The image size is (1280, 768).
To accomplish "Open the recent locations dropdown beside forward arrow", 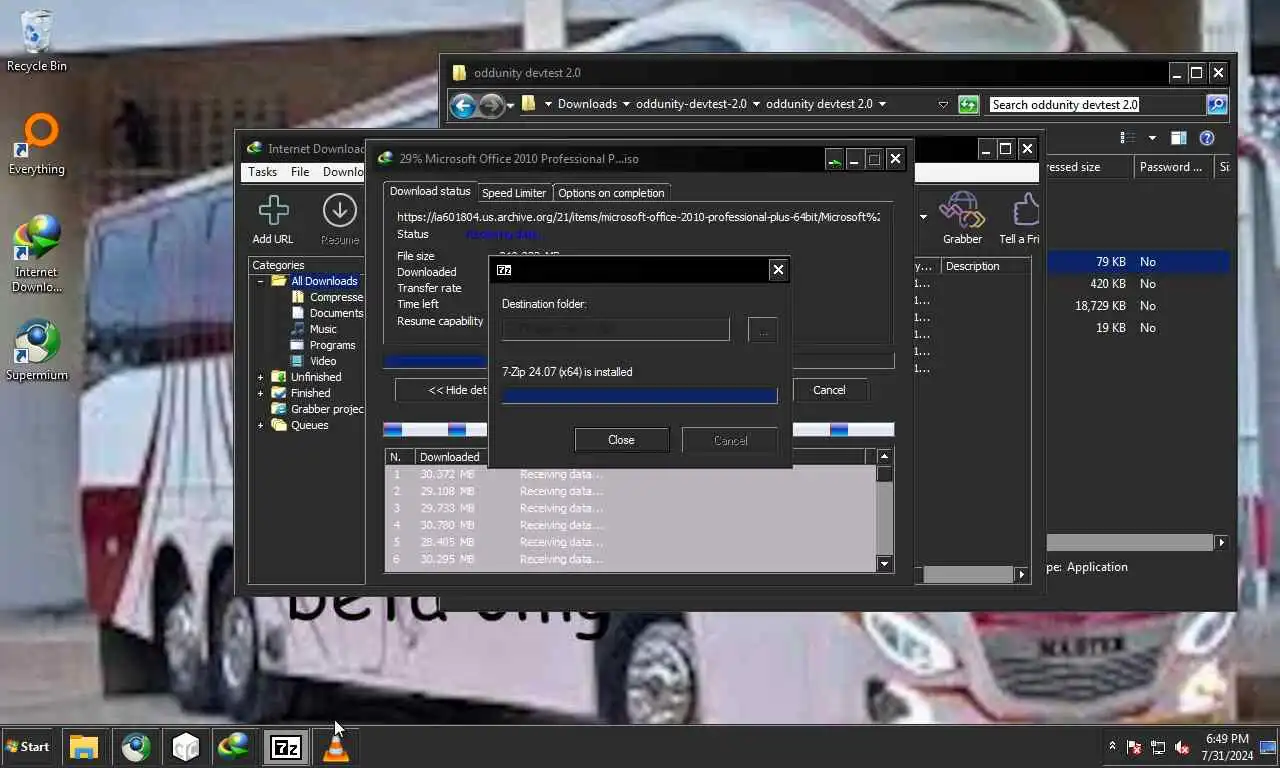I will pos(510,104).
